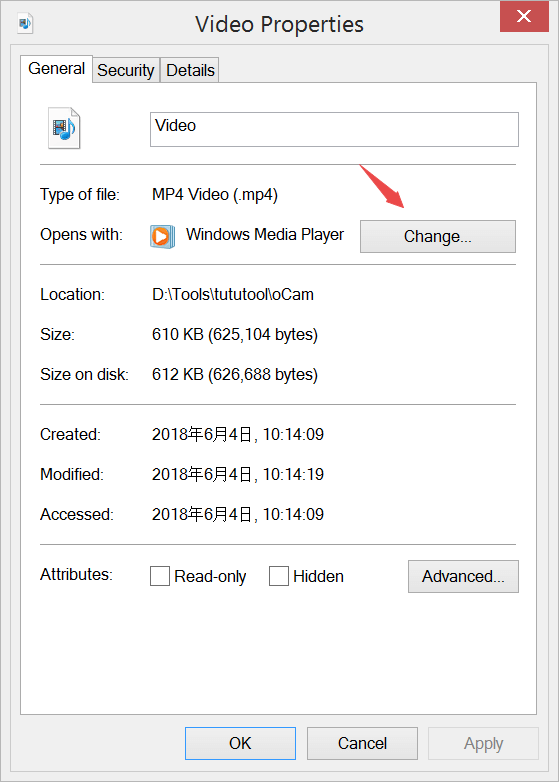Click the MP4 Video (.mp4) type text
The height and width of the screenshot is (782, 559).
[215, 195]
